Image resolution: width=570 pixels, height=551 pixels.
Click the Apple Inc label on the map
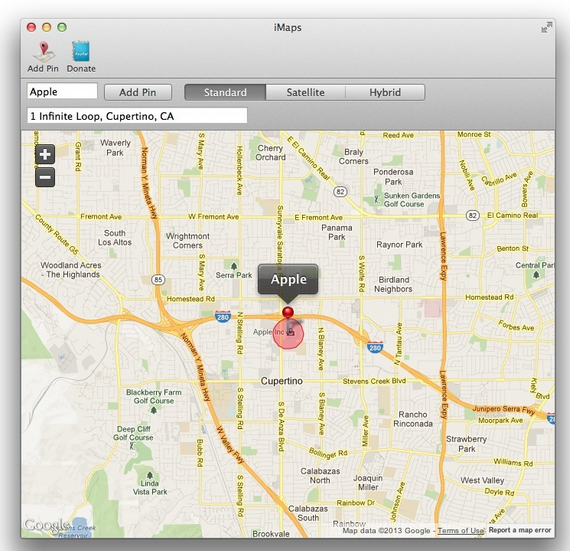click(268, 332)
